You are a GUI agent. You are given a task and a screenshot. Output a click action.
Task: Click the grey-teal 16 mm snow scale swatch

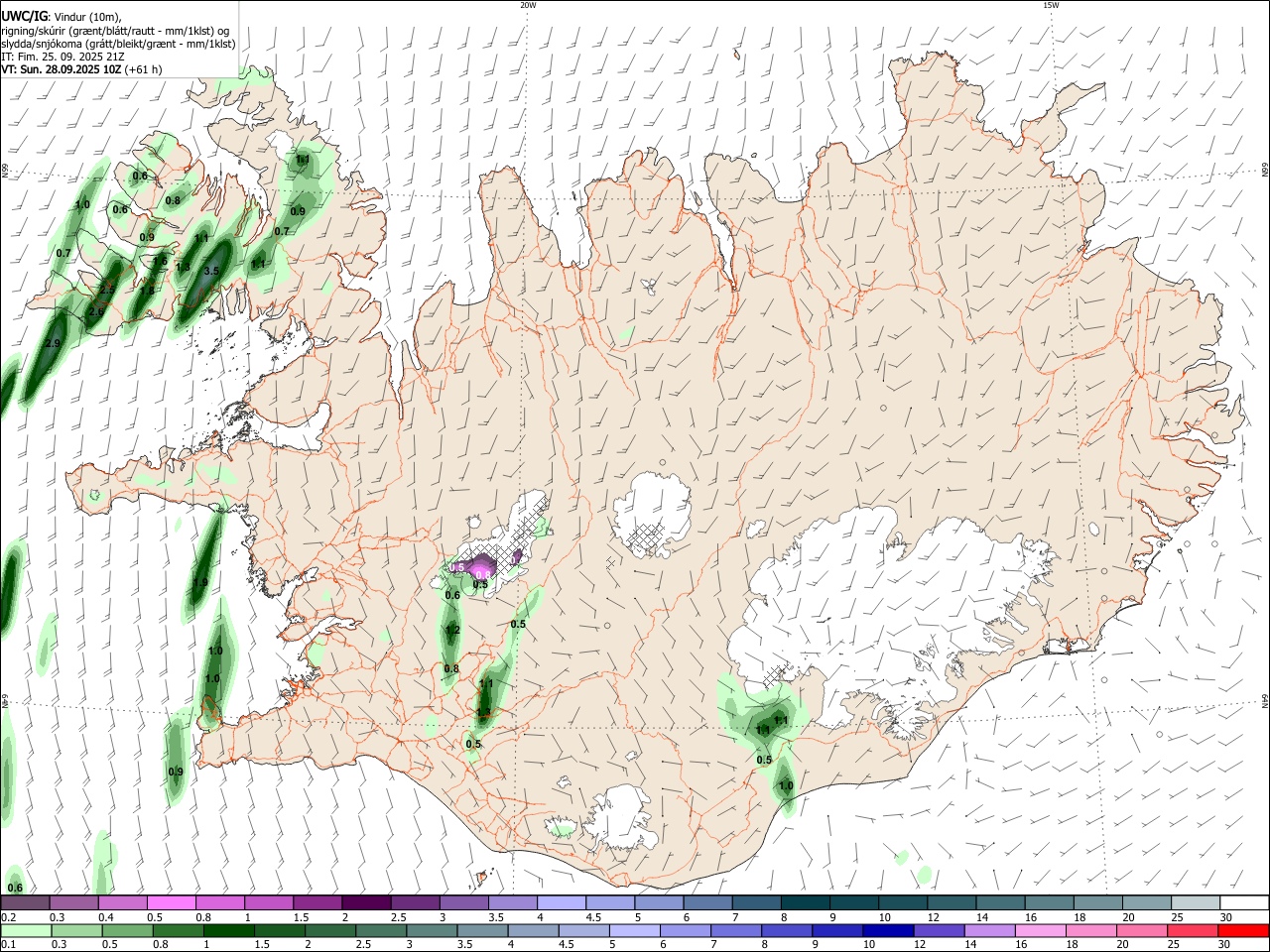tap(1050, 903)
